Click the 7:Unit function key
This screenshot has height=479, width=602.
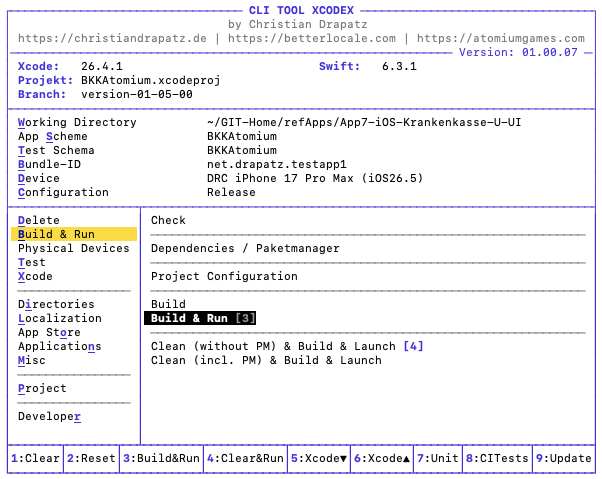click(438, 459)
